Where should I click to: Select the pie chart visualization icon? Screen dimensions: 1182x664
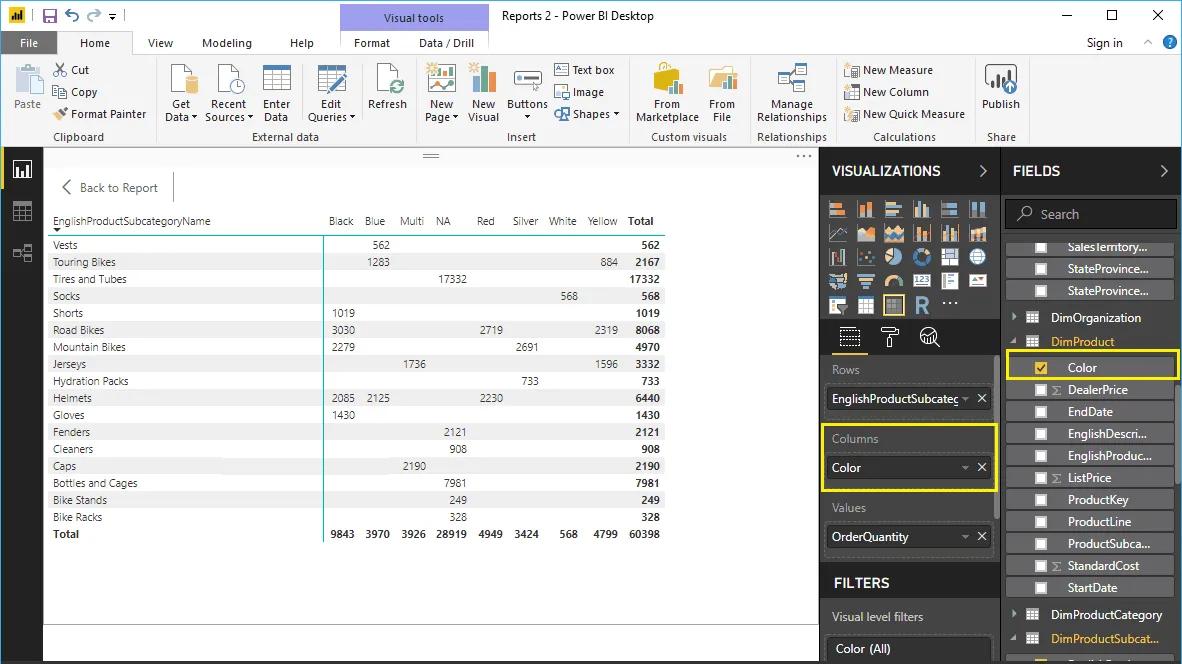point(893,256)
